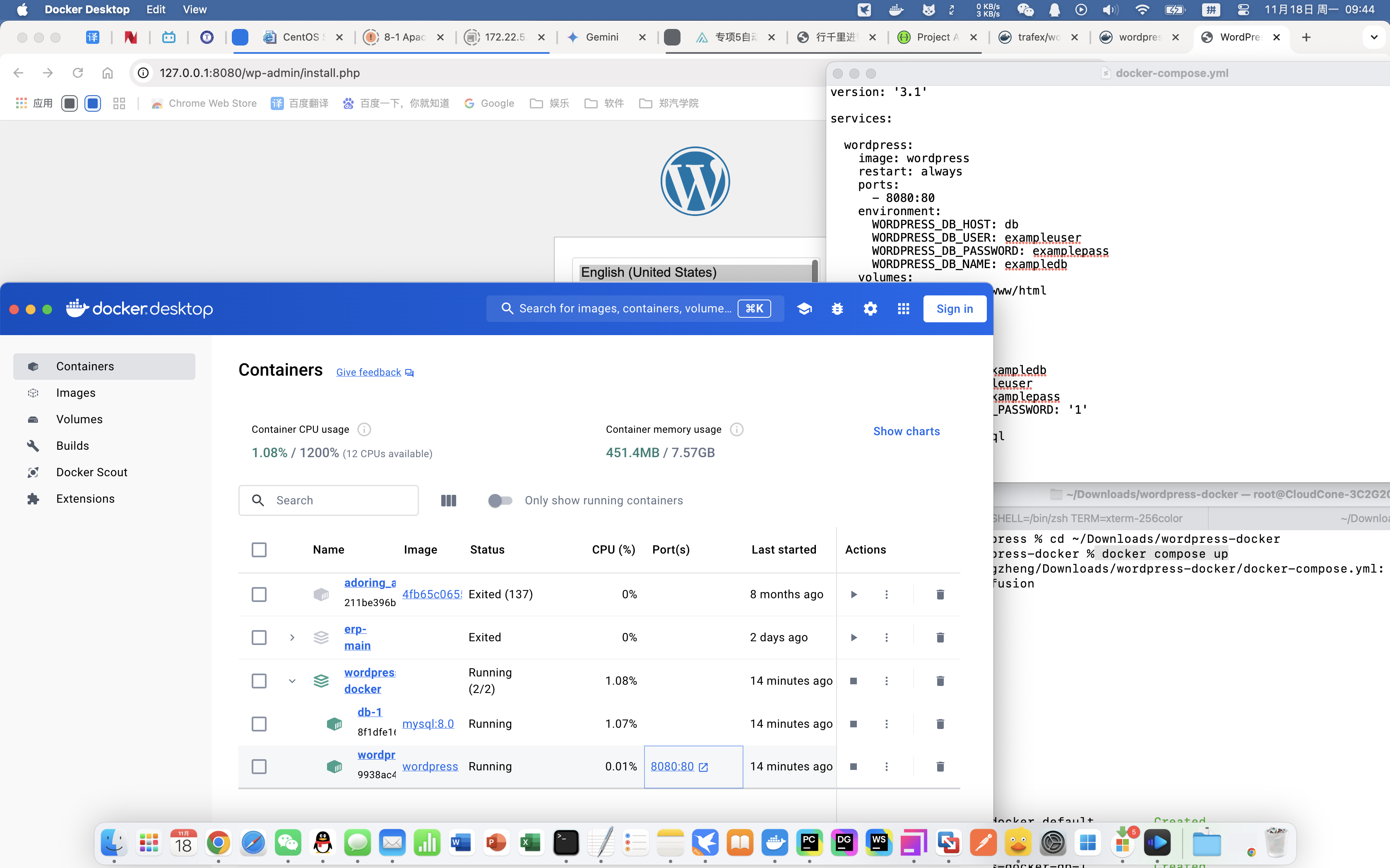Select all containers with header checkbox
1390x868 pixels.
[x=259, y=549]
